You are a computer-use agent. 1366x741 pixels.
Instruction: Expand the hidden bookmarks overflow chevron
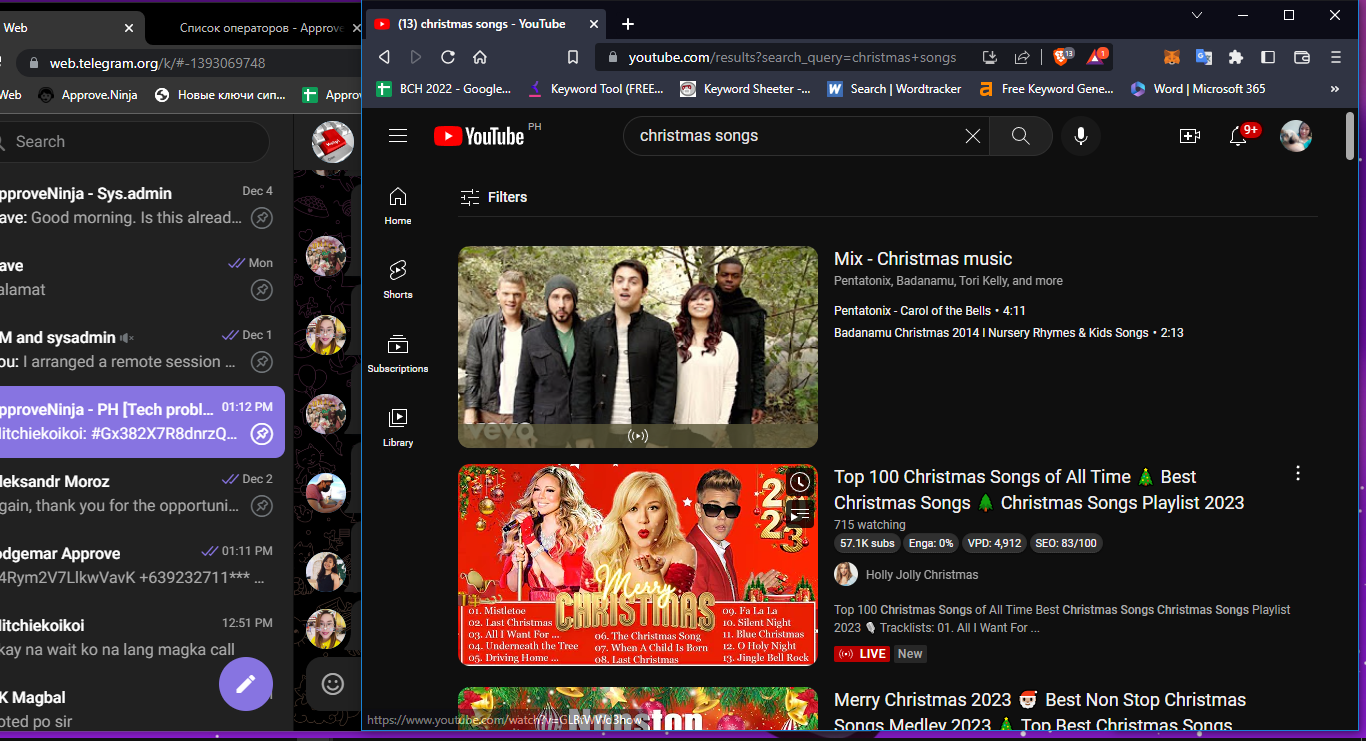[1335, 89]
